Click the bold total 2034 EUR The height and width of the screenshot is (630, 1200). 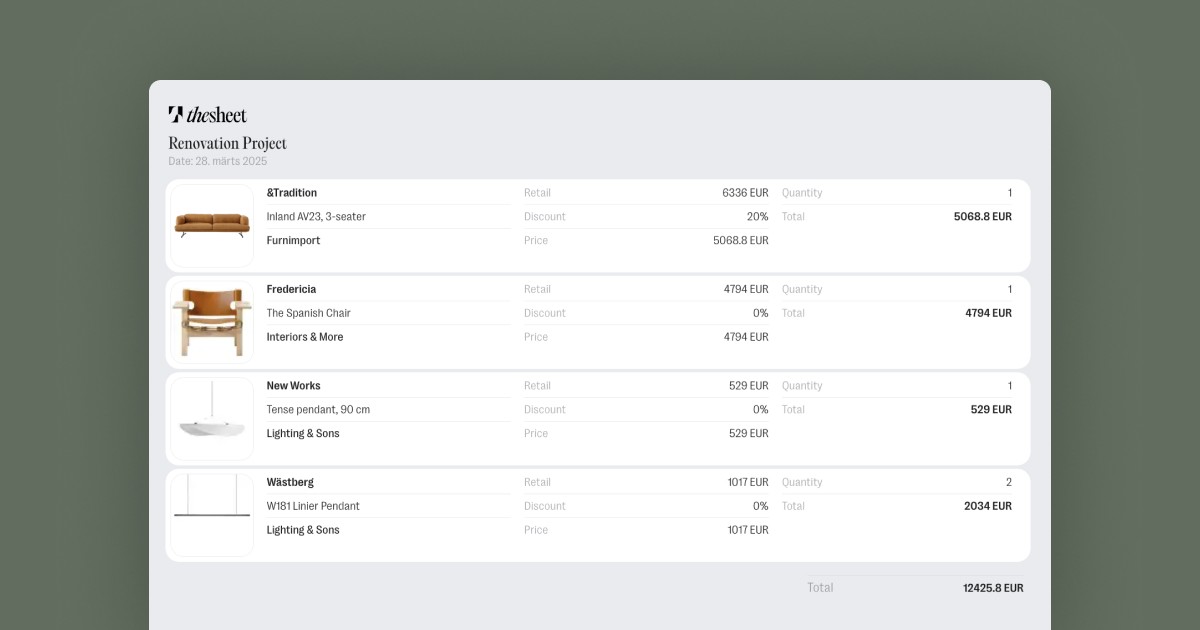(x=988, y=506)
